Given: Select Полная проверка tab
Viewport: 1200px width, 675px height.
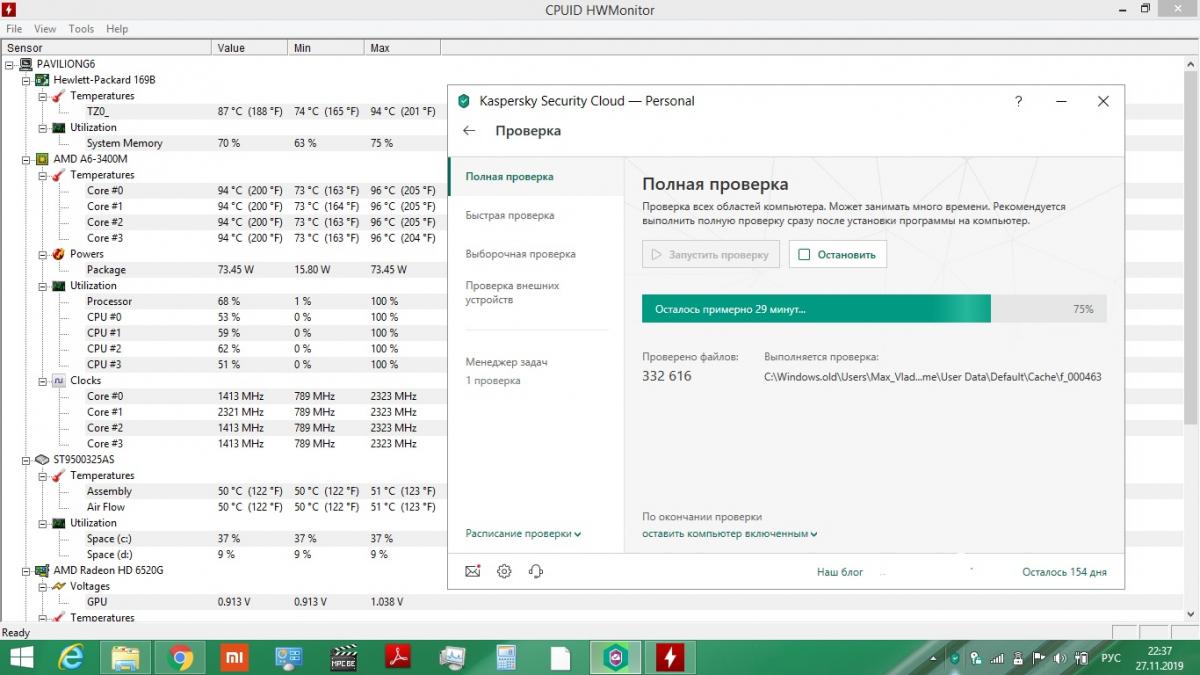Looking at the screenshot, I should tap(536, 177).
